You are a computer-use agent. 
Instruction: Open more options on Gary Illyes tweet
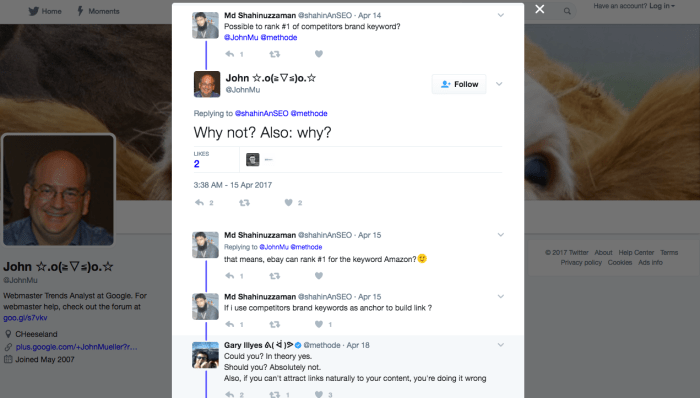501,345
